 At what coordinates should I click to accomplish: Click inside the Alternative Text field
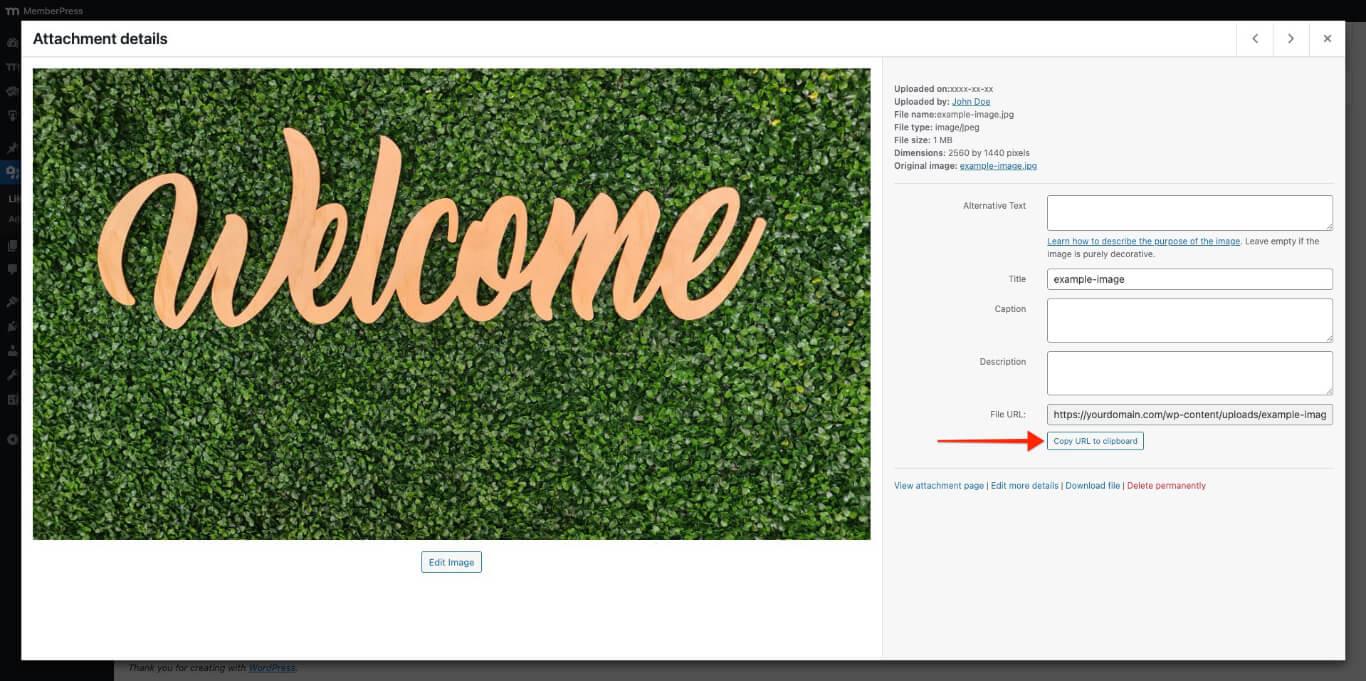[x=1189, y=212]
